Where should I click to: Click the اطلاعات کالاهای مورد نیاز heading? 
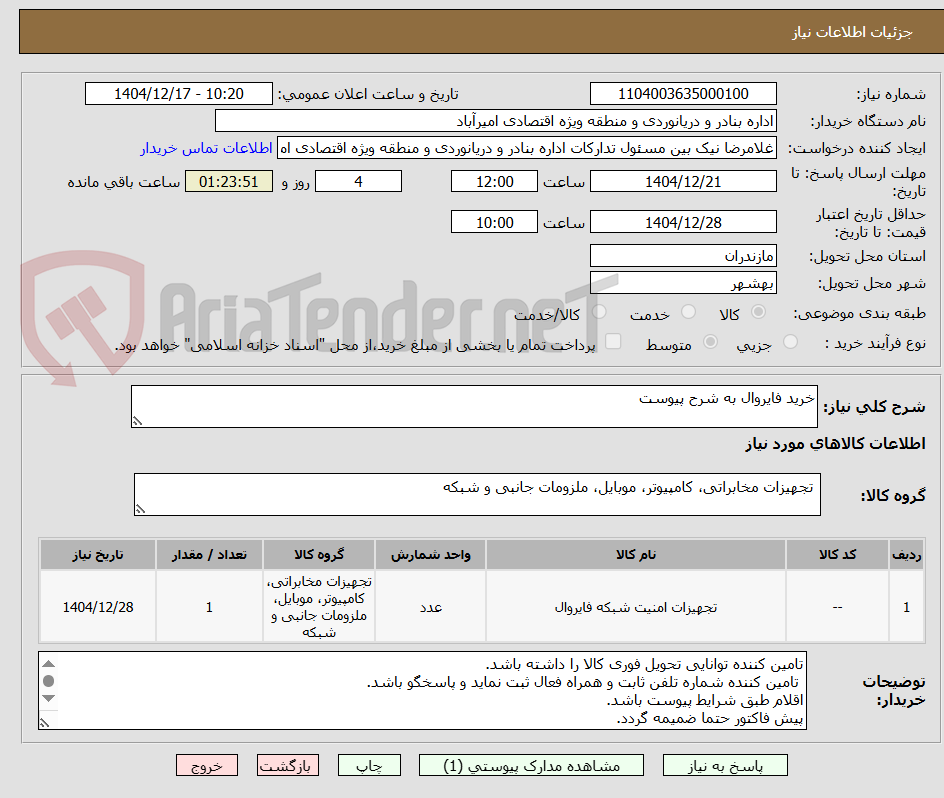click(x=835, y=444)
